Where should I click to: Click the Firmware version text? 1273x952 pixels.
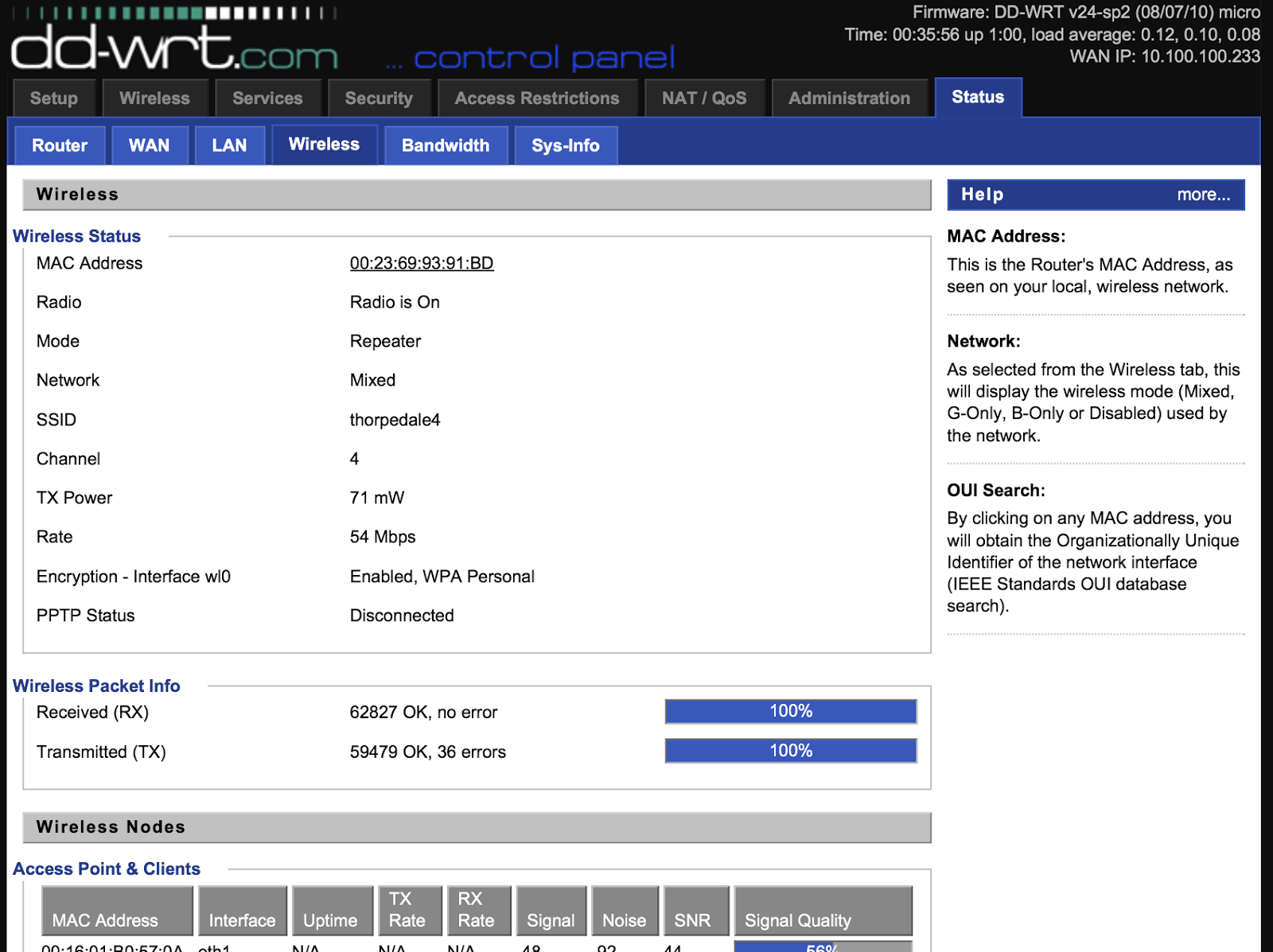point(1086,13)
